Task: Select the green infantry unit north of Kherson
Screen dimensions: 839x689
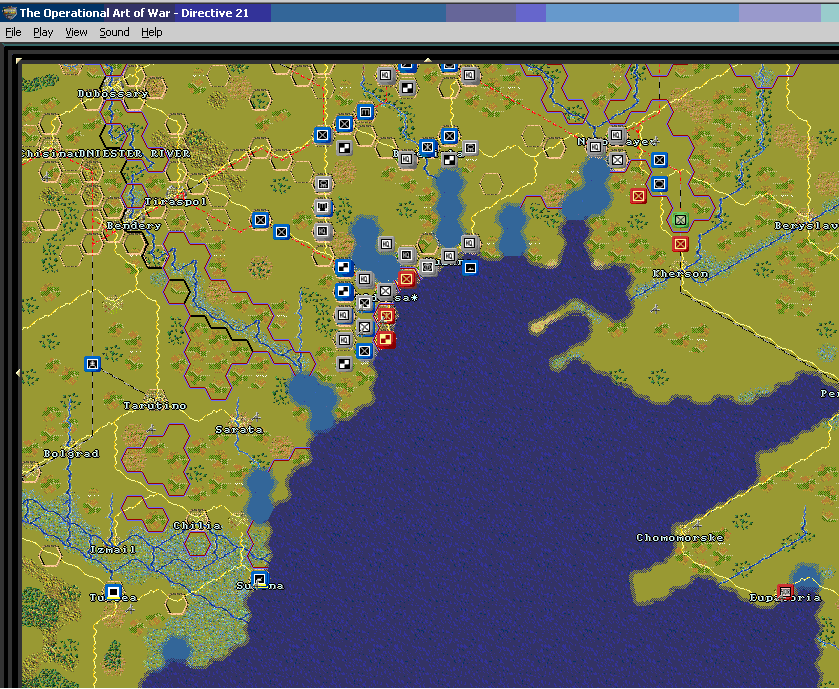Action: point(680,220)
